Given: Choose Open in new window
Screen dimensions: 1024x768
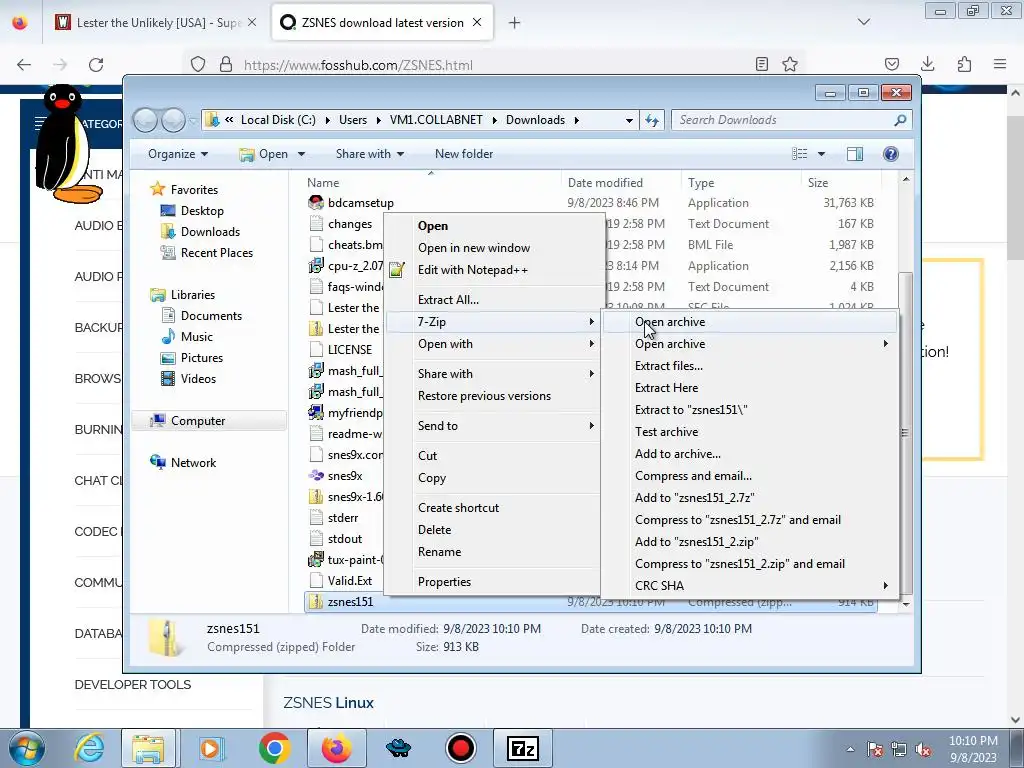Looking at the screenshot, I should point(474,248).
